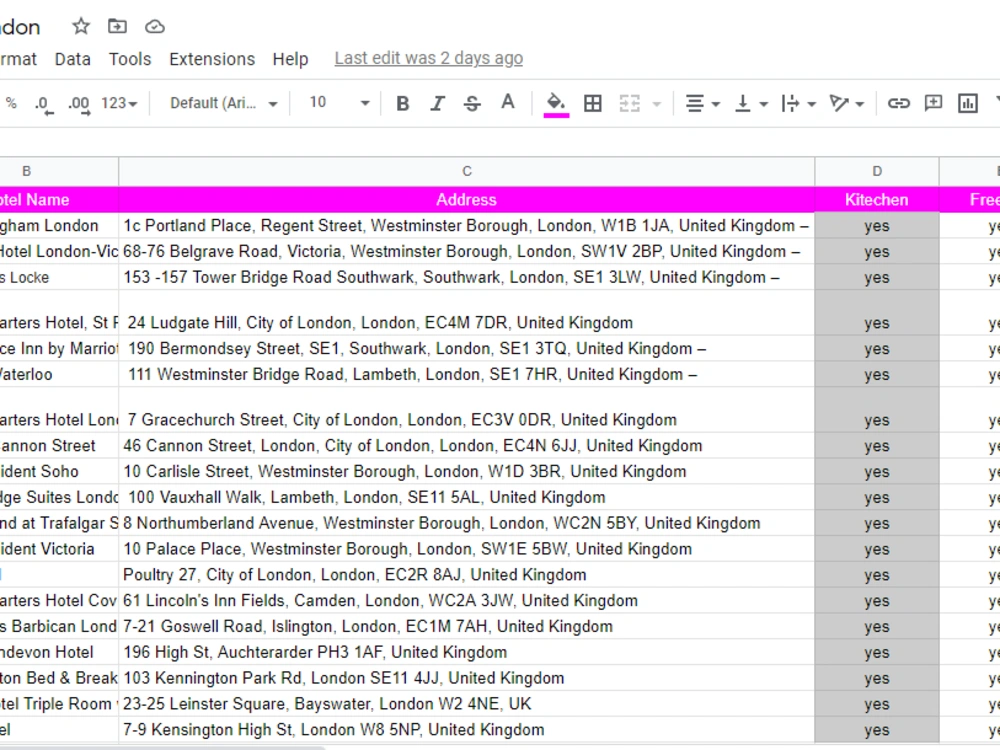Viewport: 1000px width, 750px height.
Task: Insert a comment
Action: pos(933,103)
